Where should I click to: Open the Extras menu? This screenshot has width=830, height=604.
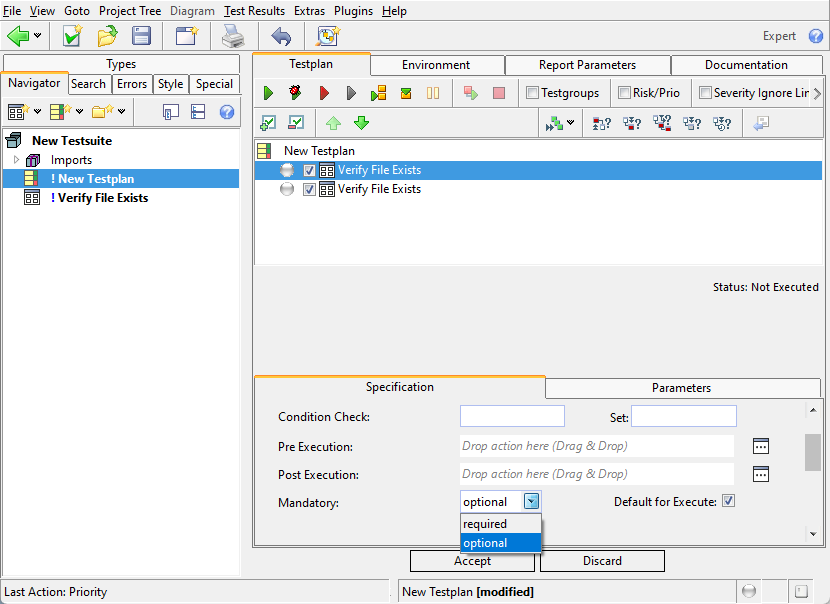(309, 11)
